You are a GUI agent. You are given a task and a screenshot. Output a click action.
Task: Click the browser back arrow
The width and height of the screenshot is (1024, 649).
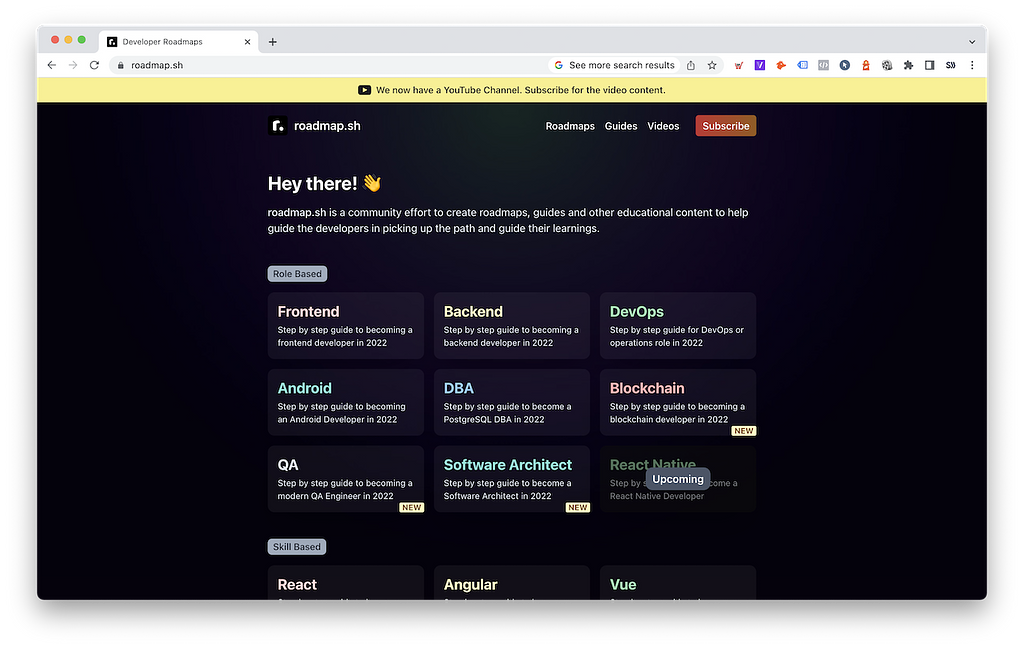click(x=52, y=65)
